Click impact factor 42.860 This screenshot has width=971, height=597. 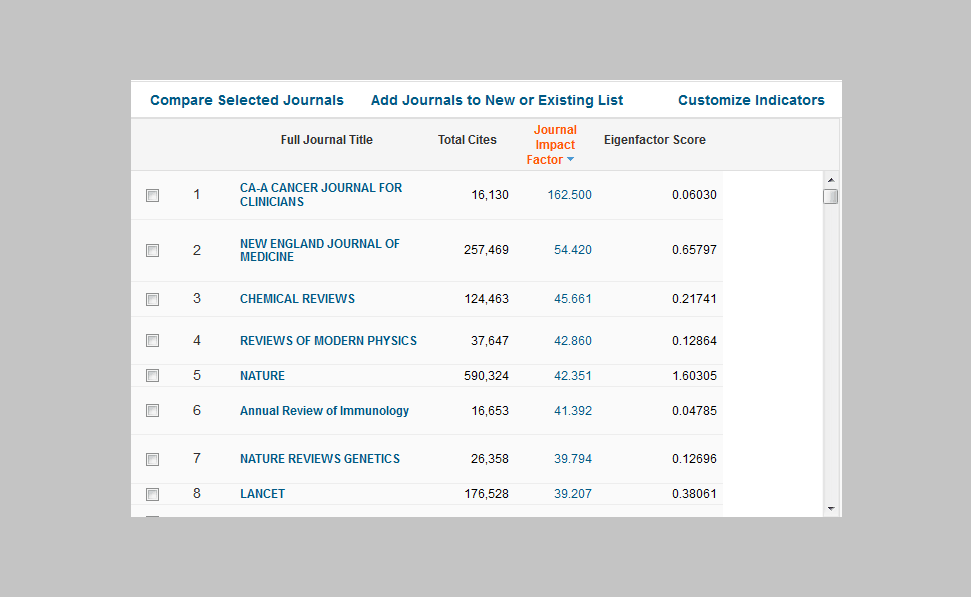573,341
